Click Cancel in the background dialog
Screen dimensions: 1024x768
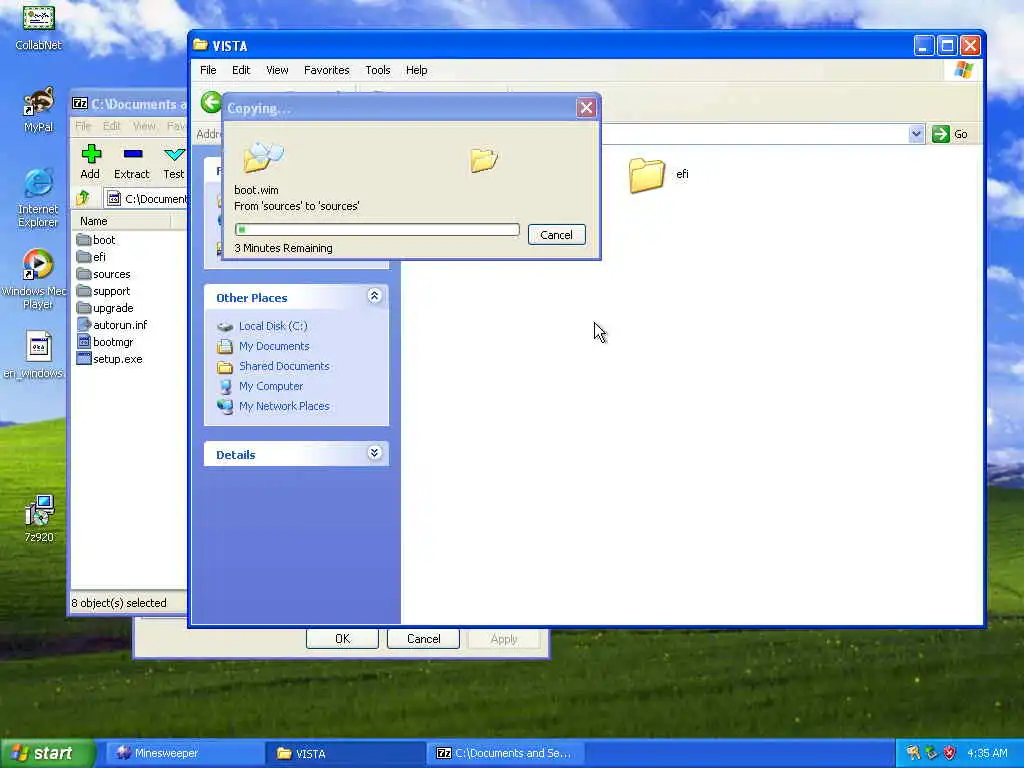coord(423,639)
